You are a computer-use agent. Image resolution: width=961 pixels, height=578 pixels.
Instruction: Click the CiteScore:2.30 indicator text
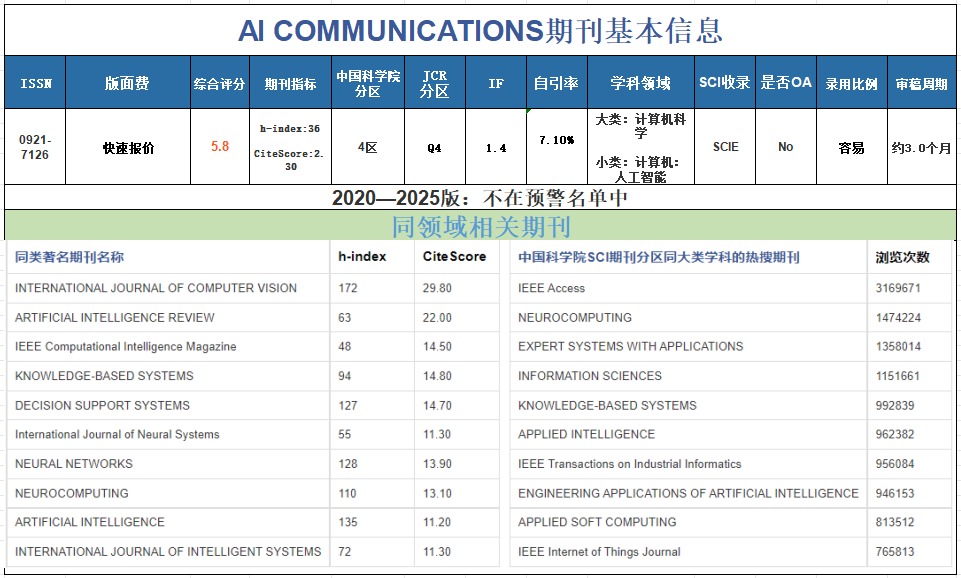point(289,160)
